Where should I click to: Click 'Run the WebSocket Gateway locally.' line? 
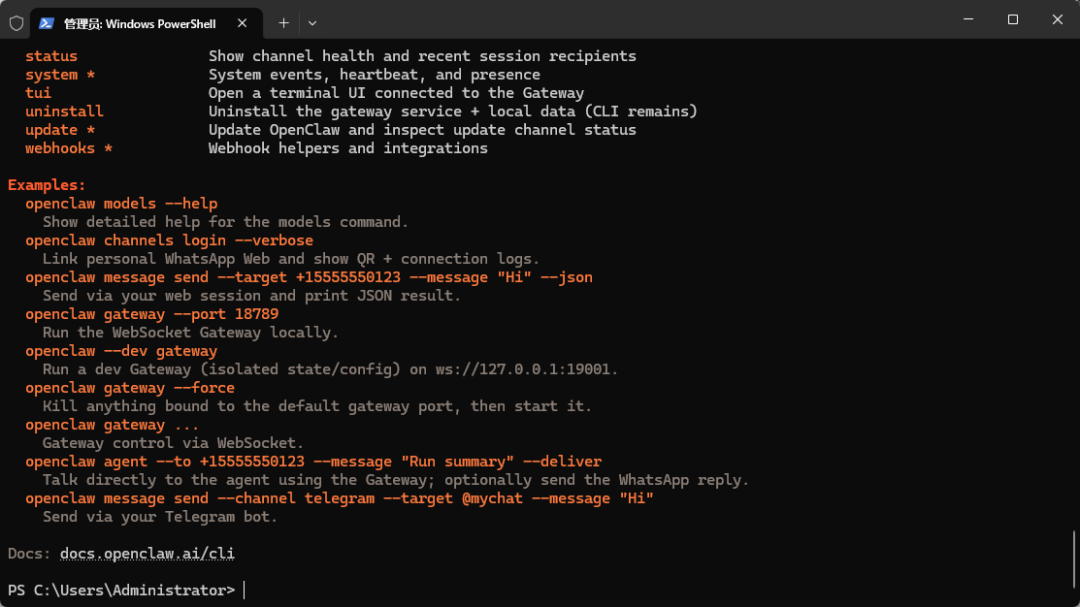191,333
